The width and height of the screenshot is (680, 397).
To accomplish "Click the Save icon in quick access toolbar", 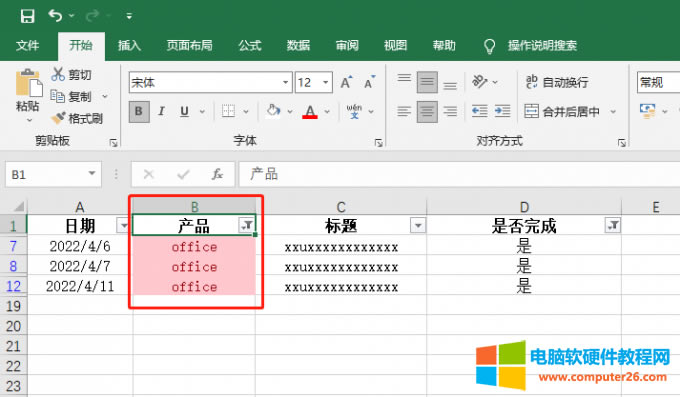I will pyautogui.click(x=27, y=16).
